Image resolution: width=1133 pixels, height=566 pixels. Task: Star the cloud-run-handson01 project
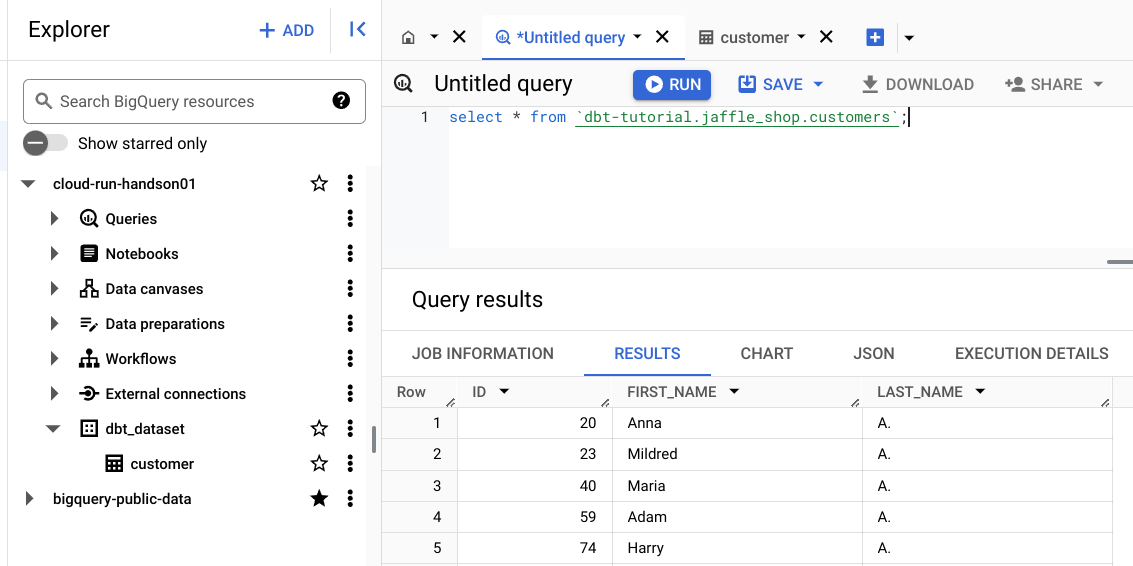(x=319, y=184)
